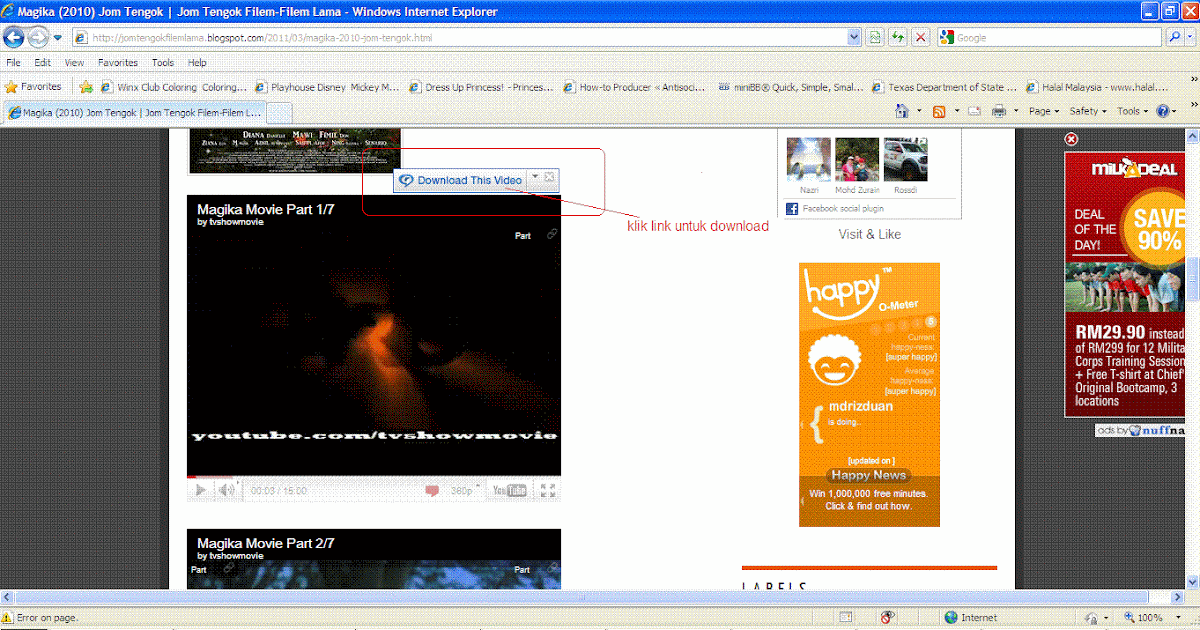
Task: Change video quality from 360p
Action: tap(463, 491)
